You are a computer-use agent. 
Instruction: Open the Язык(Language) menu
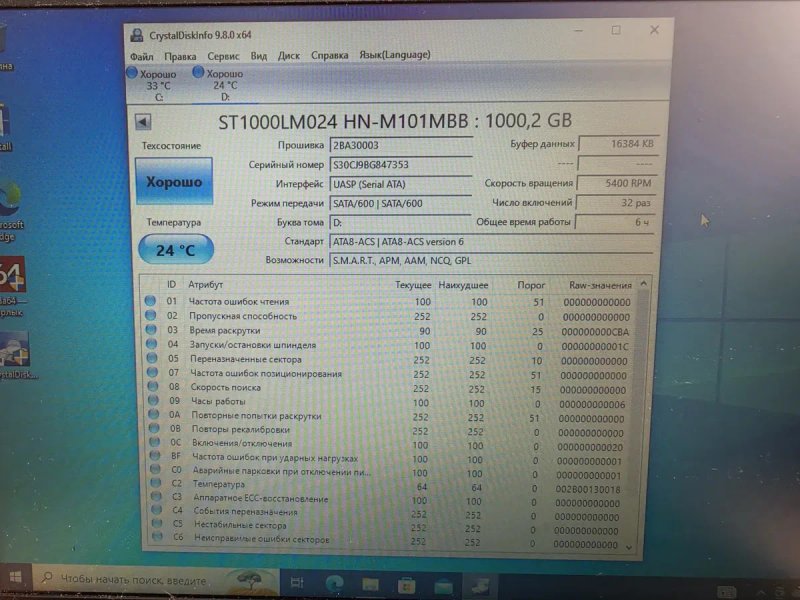394,55
